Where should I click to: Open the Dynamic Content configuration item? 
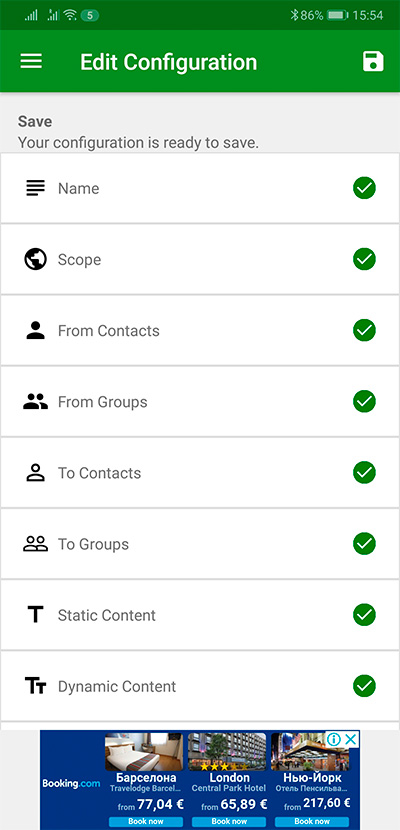tap(200, 686)
